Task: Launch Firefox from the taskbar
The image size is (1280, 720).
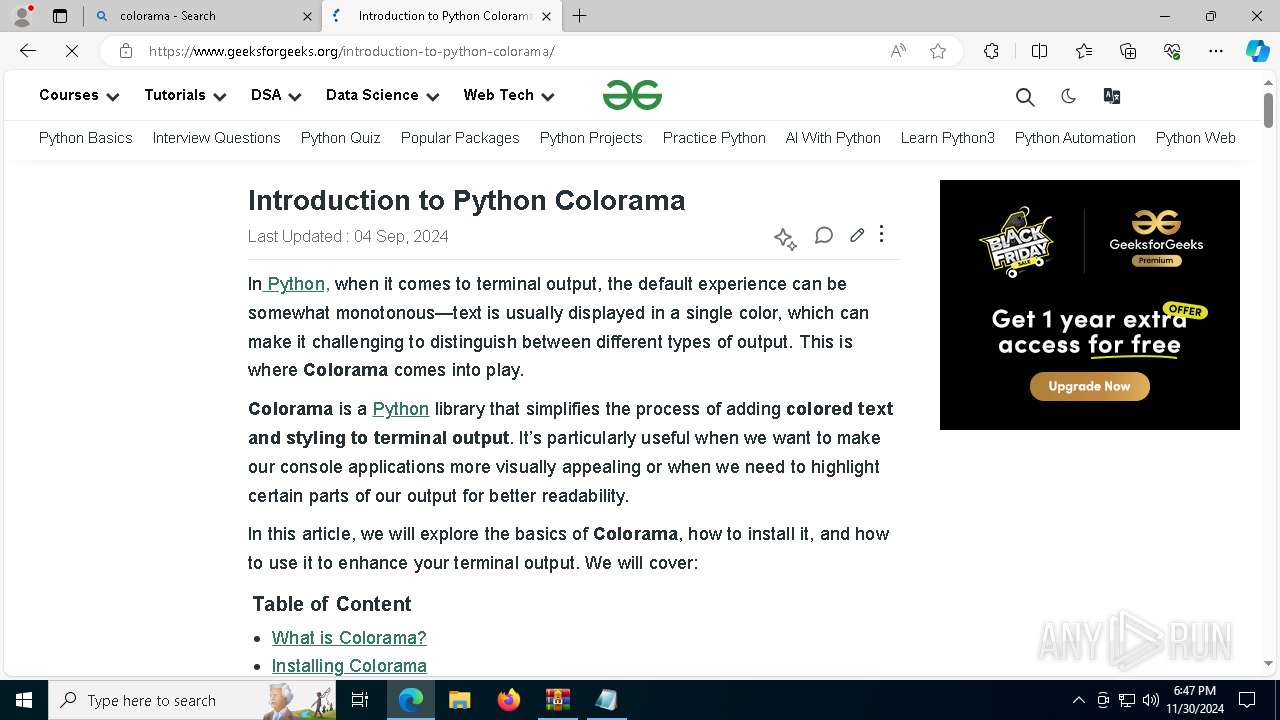Action: [x=508, y=700]
